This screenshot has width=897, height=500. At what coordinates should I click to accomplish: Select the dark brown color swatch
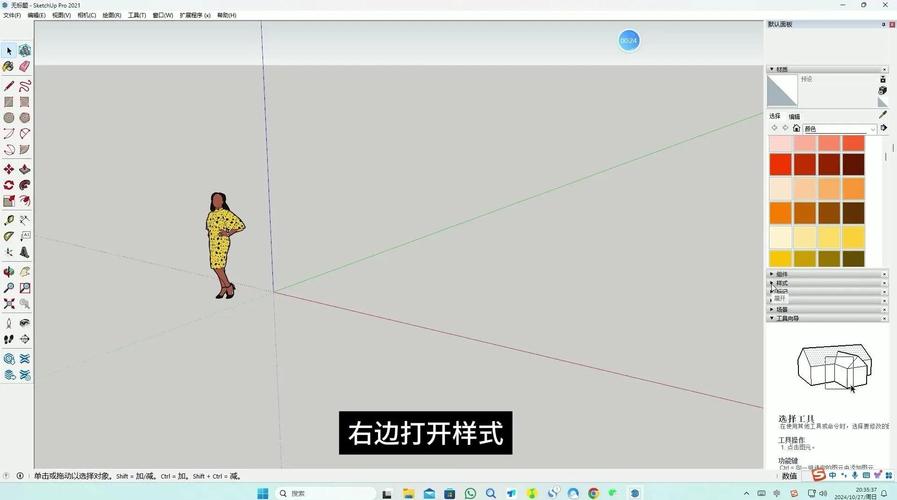[853, 213]
